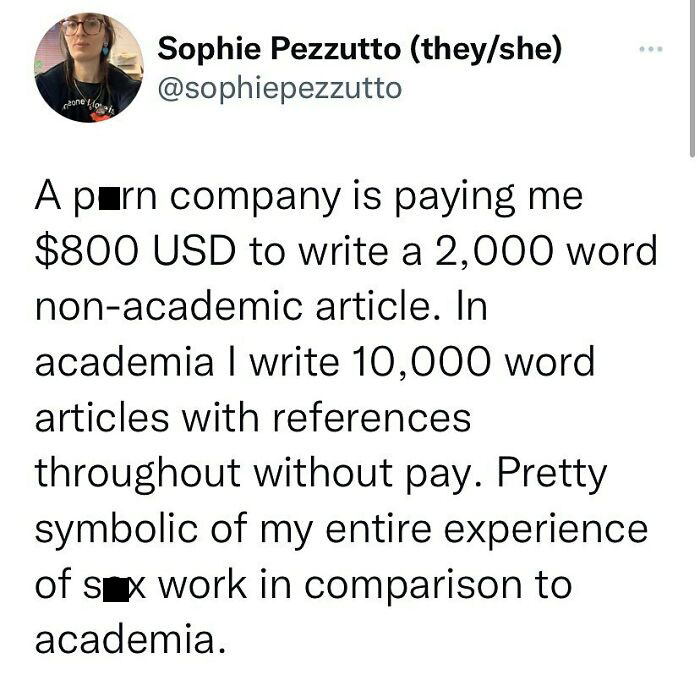Image resolution: width=700 pixels, height=697 pixels.
Task: Open Sophie Pezzutto's profile picture
Action: click(x=89, y=67)
